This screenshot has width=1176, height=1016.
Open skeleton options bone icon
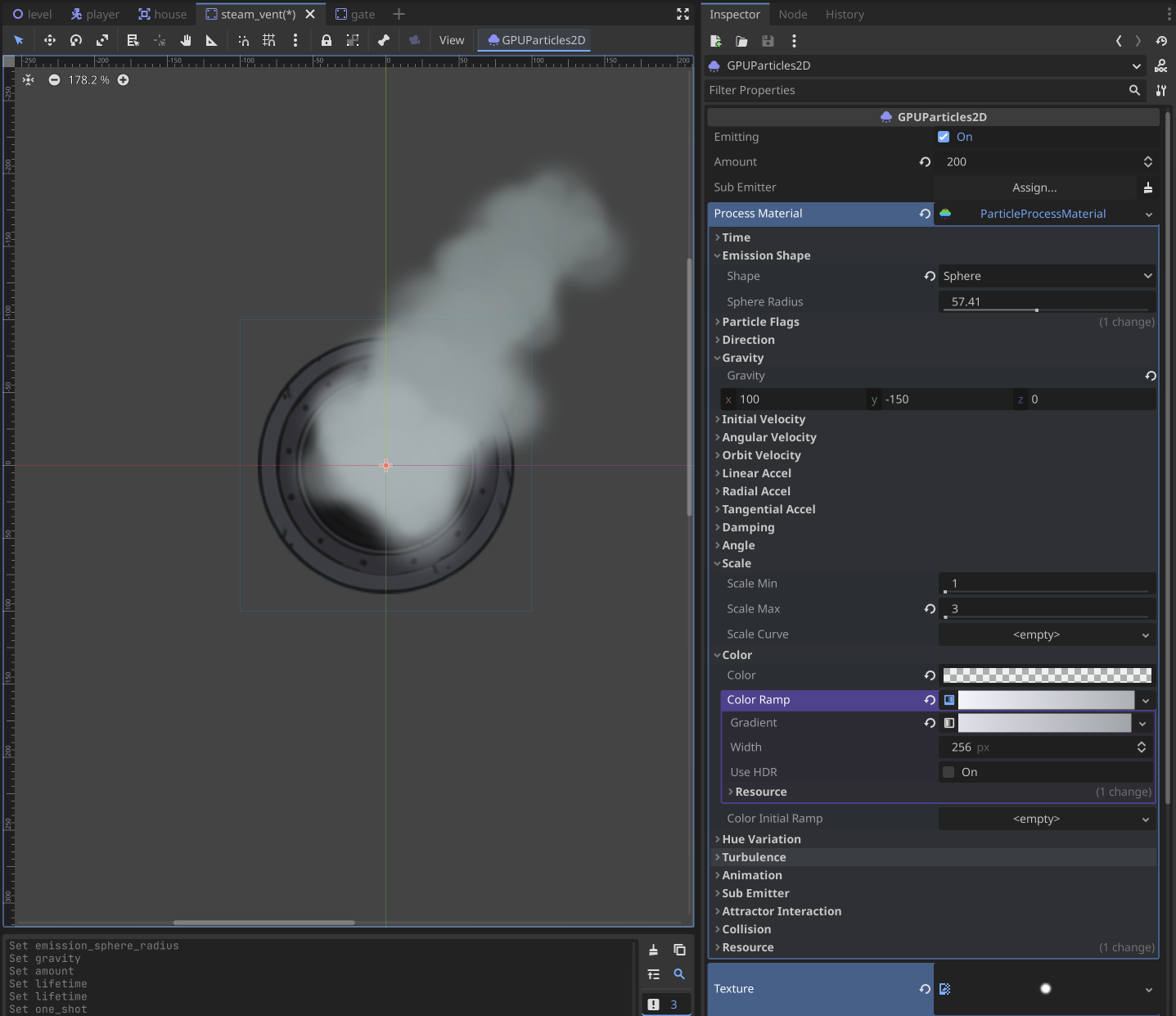384,40
